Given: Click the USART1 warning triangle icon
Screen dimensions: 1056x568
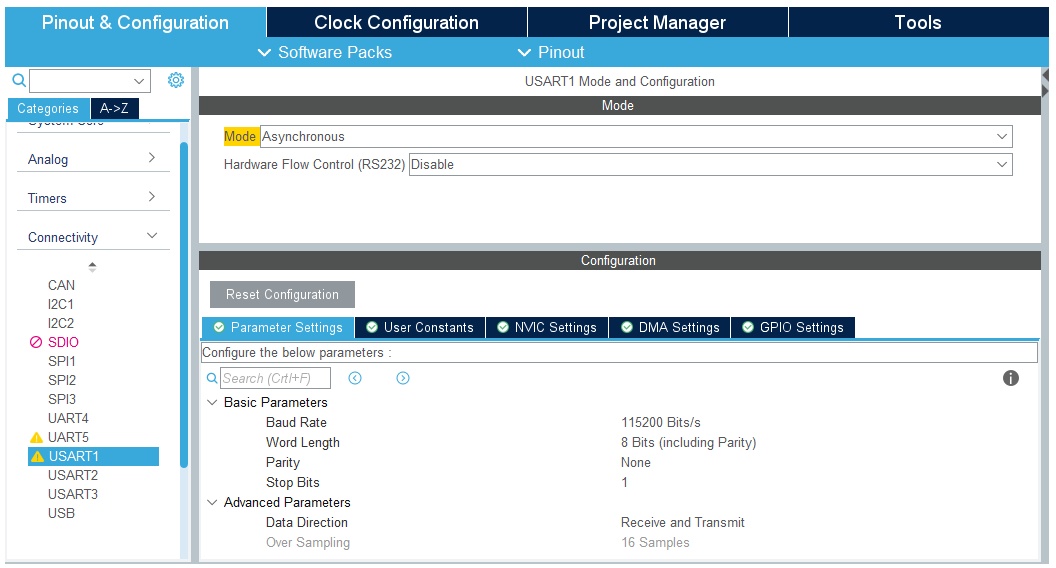Looking at the screenshot, I should pyautogui.click(x=38, y=457).
